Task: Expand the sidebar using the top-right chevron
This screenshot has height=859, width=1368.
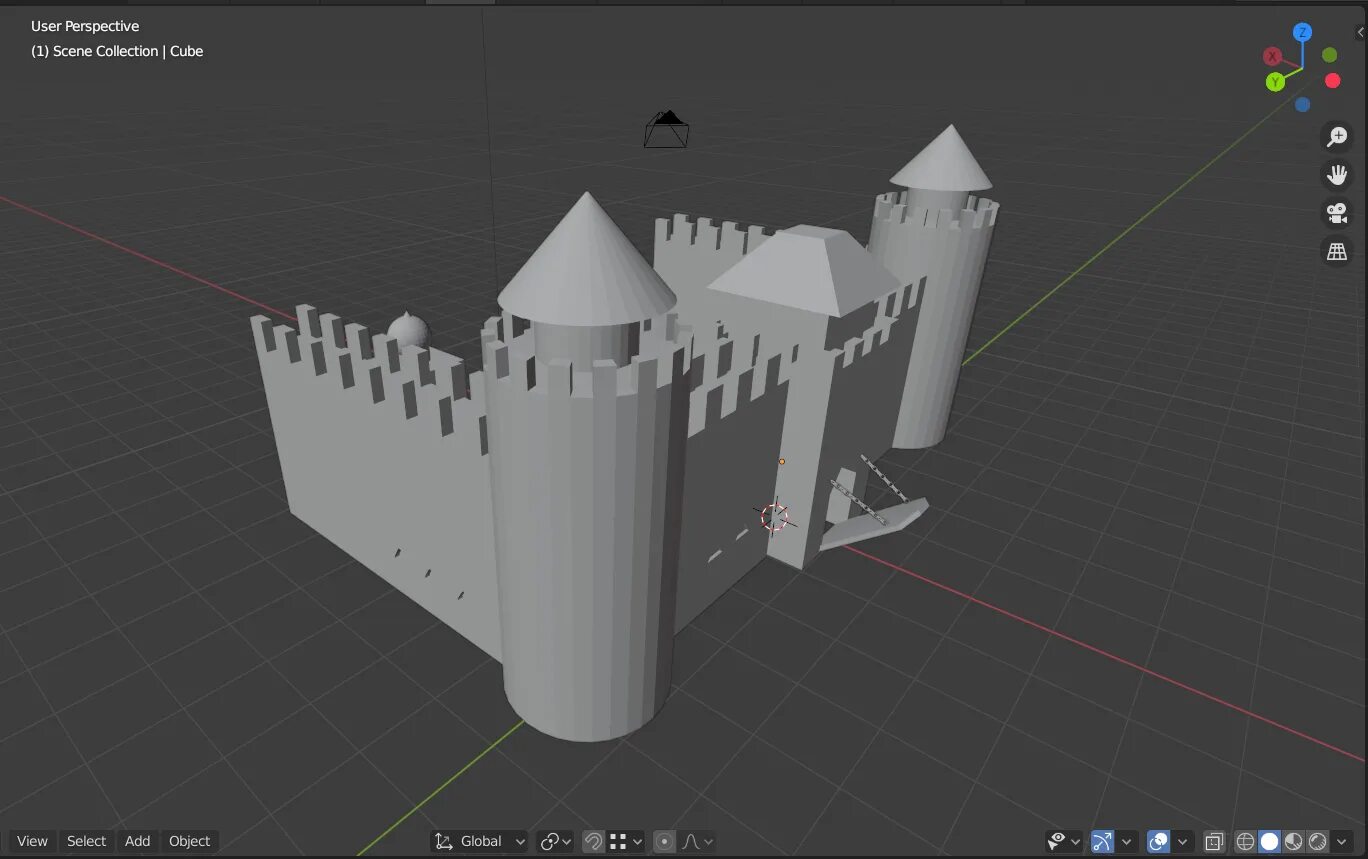Action: coord(1360,33)
